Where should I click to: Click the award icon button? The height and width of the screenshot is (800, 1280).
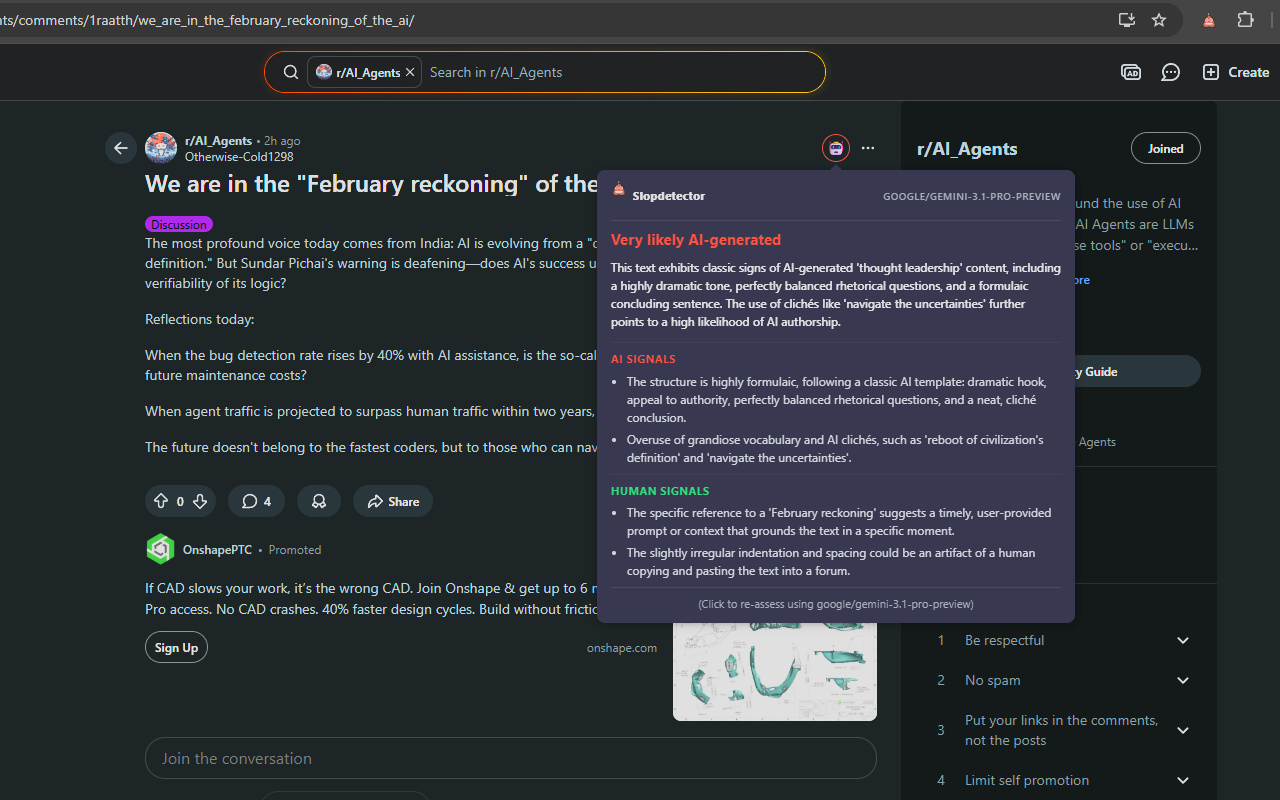point(319,501)
